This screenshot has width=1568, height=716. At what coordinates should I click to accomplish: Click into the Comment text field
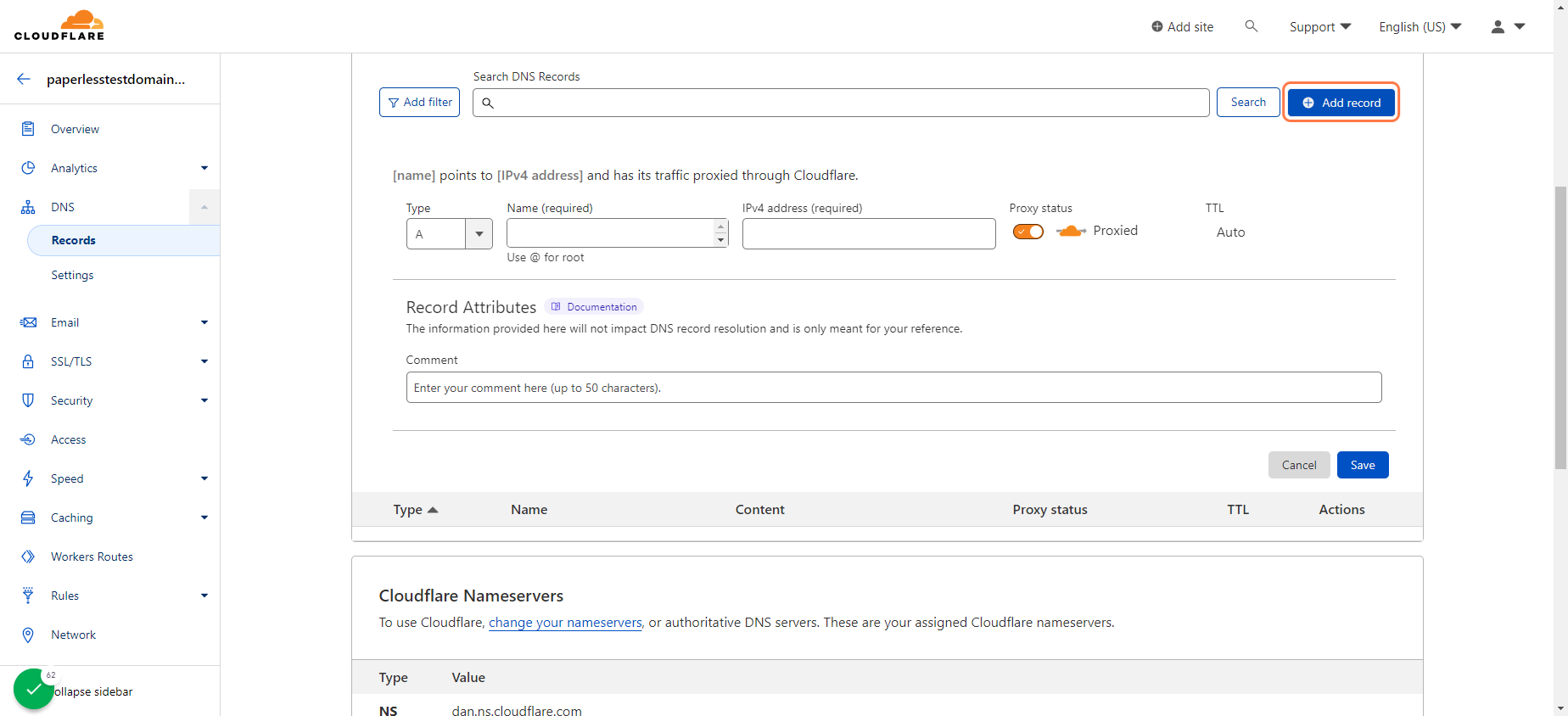coord(893,388)
